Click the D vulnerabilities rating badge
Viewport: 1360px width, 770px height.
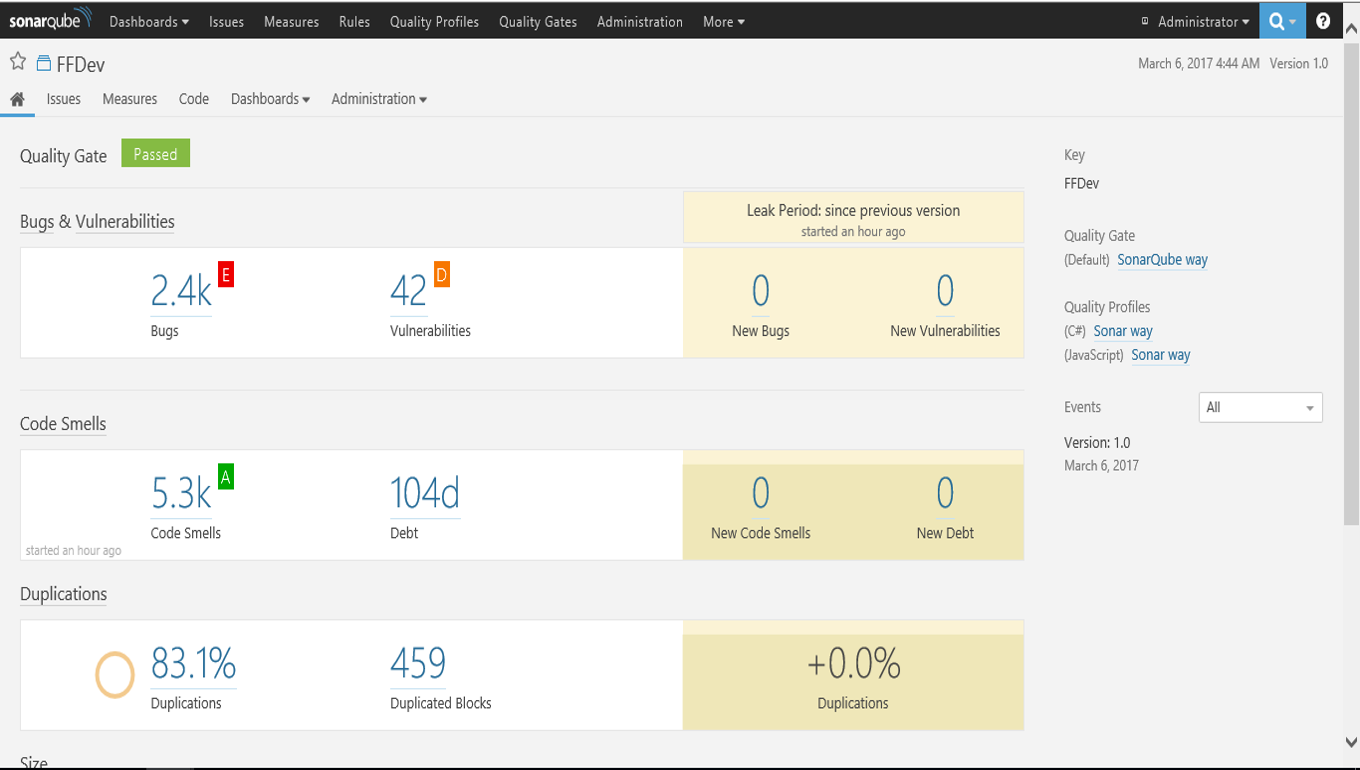coord(441,275)
